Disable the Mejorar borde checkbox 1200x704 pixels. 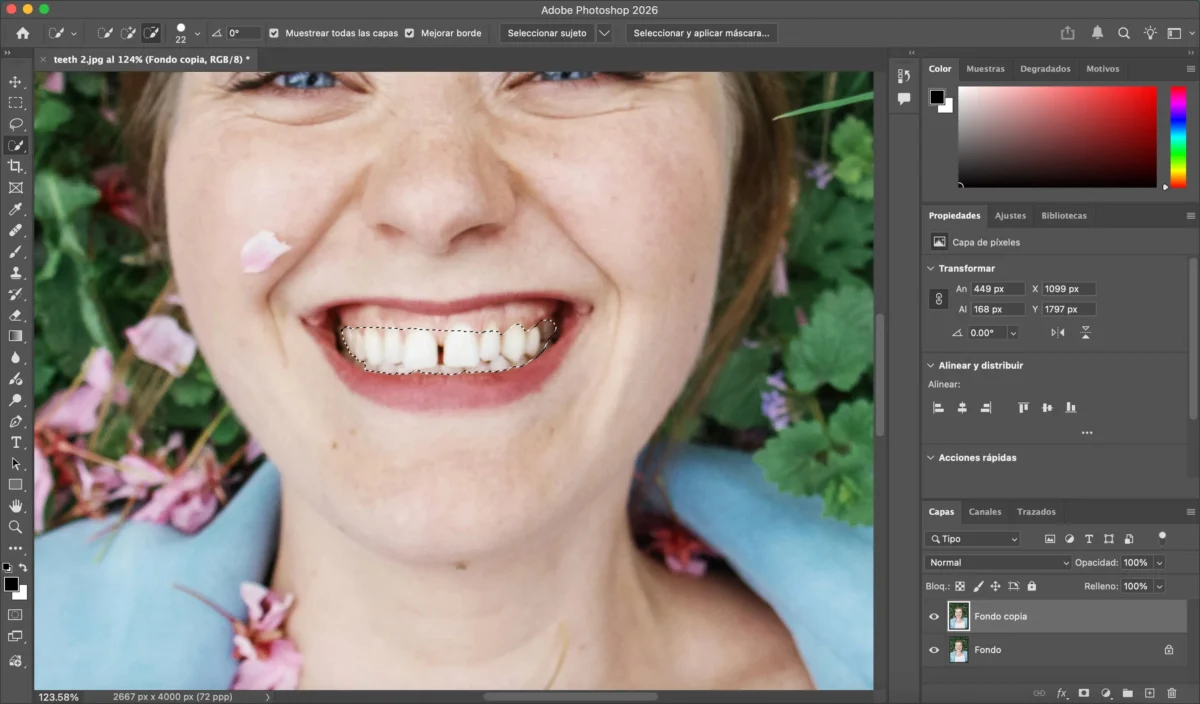(409, 33)
